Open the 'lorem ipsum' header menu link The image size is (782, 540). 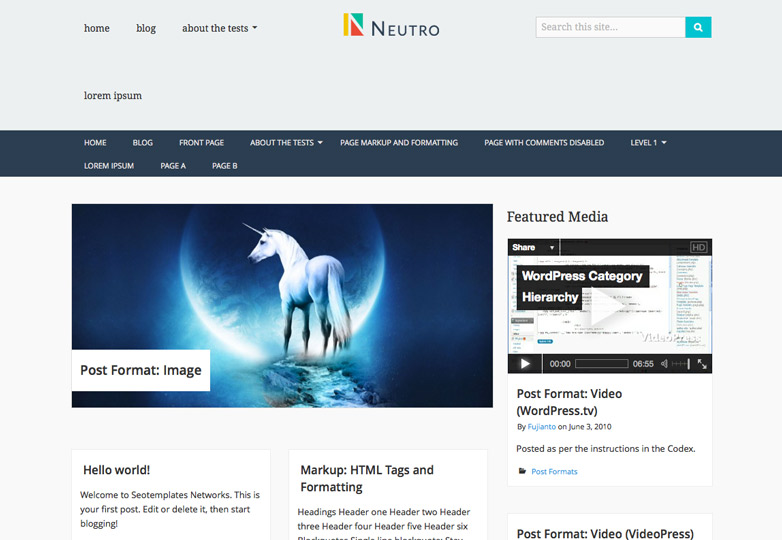click(113, 96)
